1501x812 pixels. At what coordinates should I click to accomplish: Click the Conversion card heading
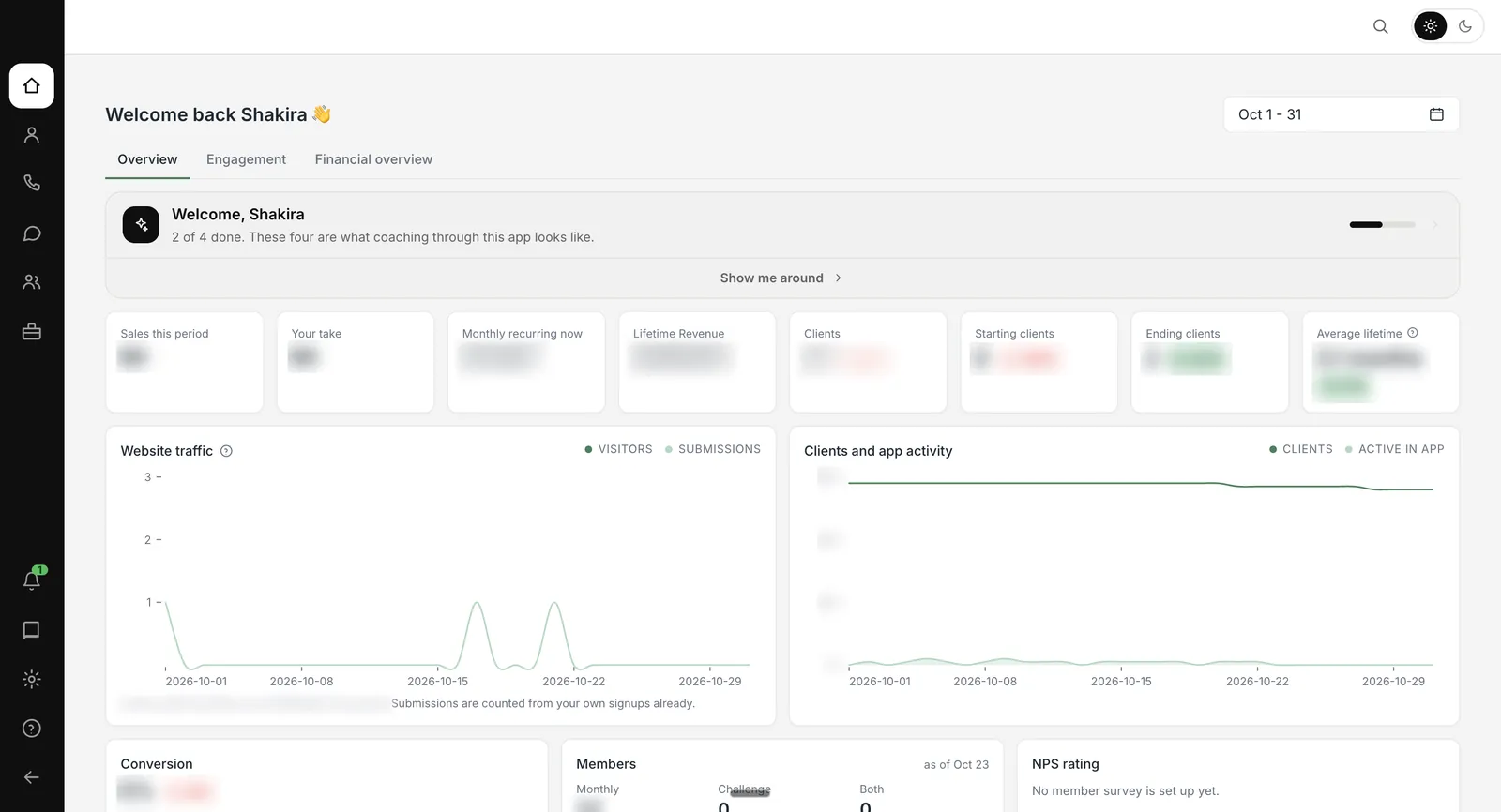(157, 764)
